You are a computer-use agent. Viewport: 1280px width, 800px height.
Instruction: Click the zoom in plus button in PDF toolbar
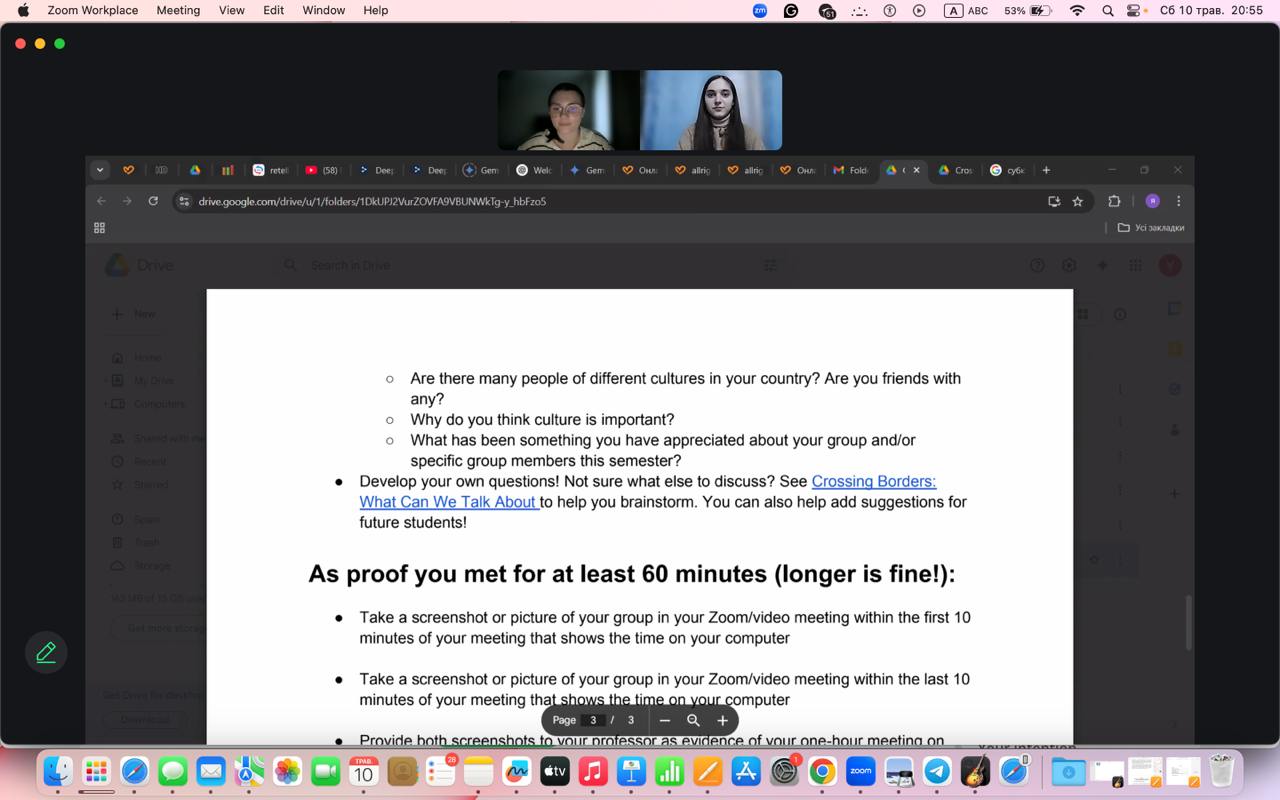[722, 720]
